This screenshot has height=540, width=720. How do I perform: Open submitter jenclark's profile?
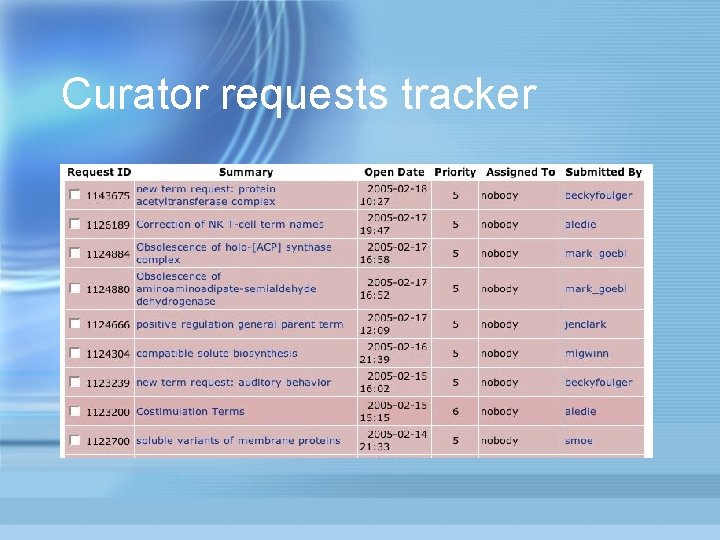[585, 324]
